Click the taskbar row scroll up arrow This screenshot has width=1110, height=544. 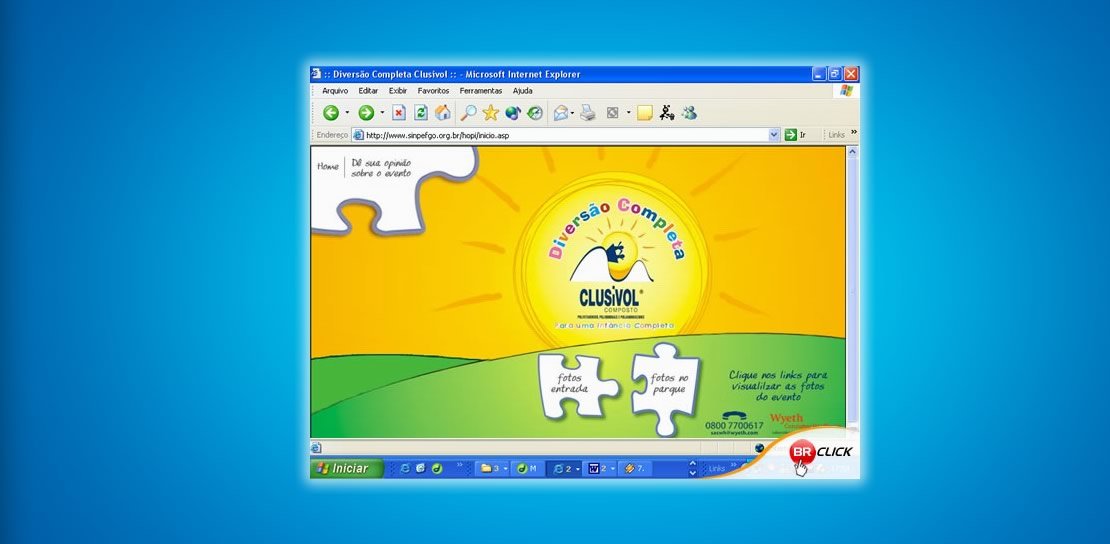coord(692,464)
